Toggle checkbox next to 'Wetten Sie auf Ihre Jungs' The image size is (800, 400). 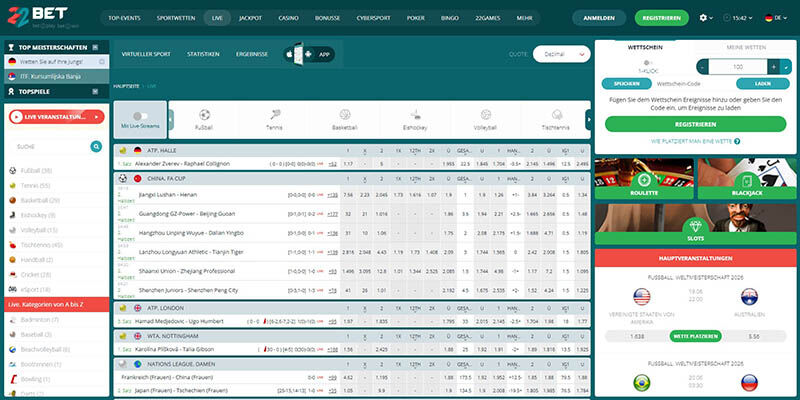(102, 62)
